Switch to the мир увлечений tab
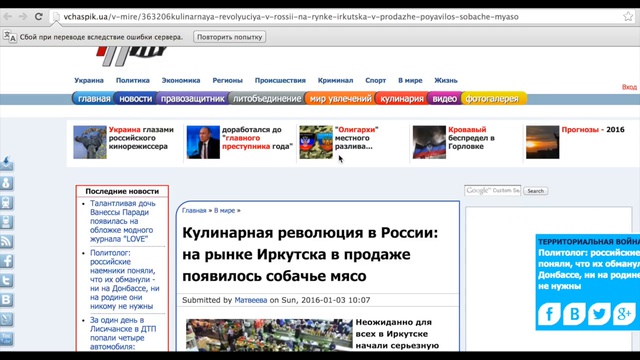Viewport: 640px width, 360px height. click(x=340, y=99)
